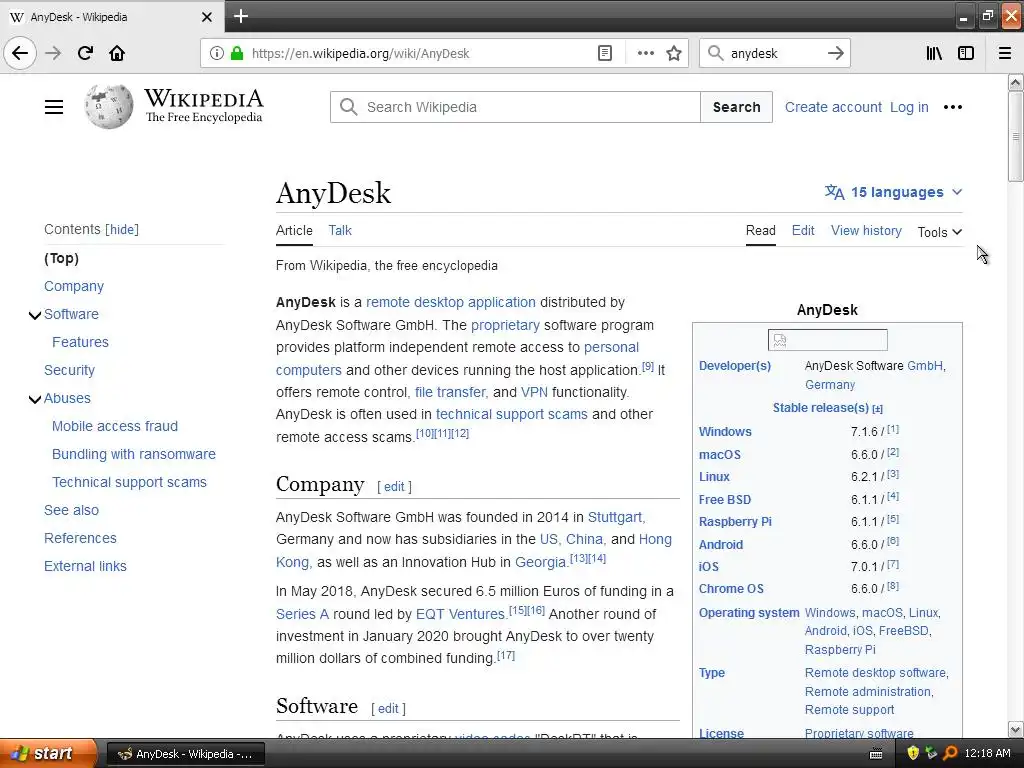Expand the 15 languages dropdown
The image size is (1024, 768).
click(893, 192)
